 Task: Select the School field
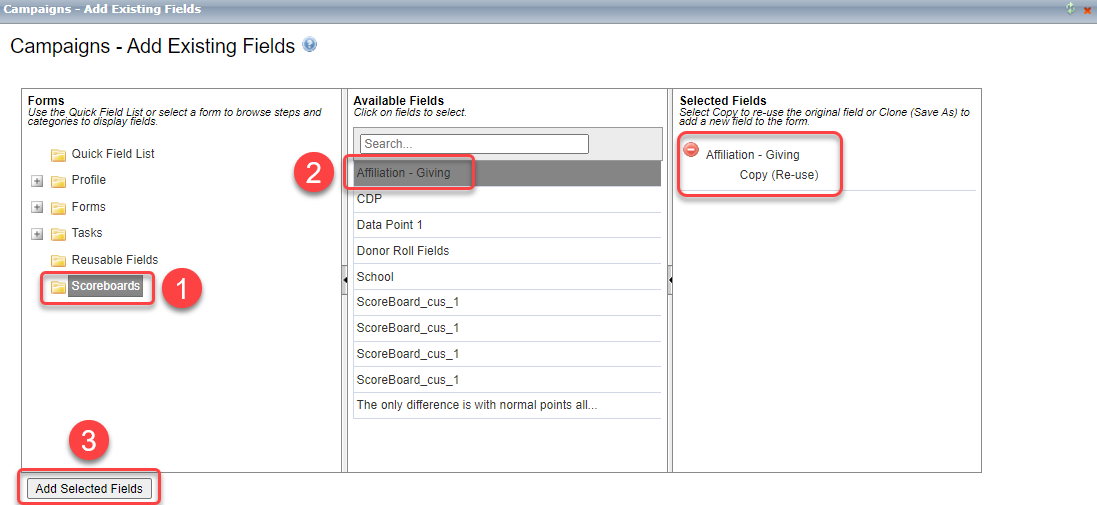pyautogui.click(x=375, y=277)
